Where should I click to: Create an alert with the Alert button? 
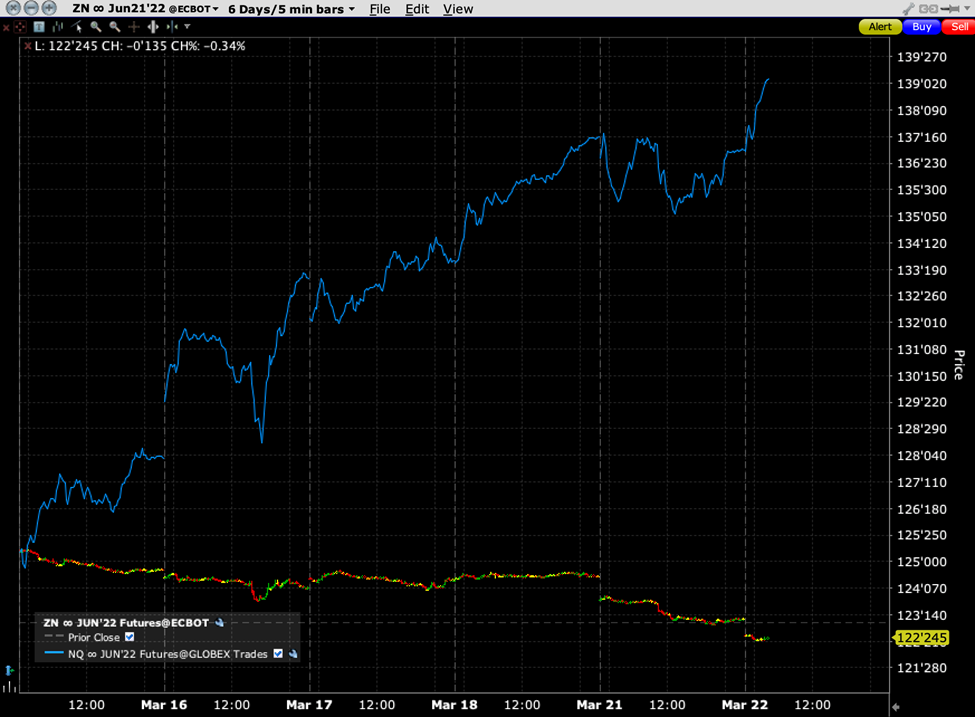[879, 27]
